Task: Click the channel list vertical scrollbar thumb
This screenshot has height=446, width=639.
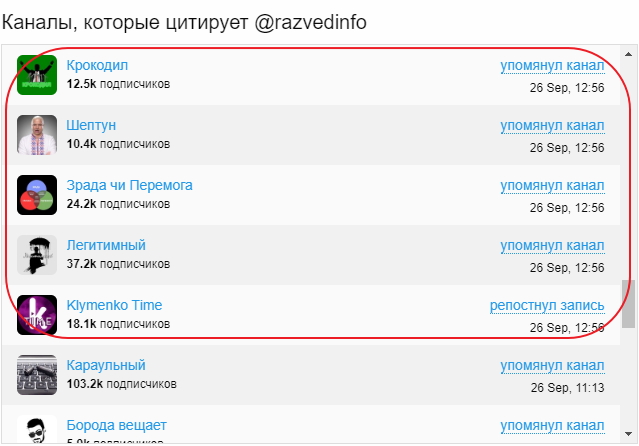Action: pyautogui.click(x=629, y=303)
